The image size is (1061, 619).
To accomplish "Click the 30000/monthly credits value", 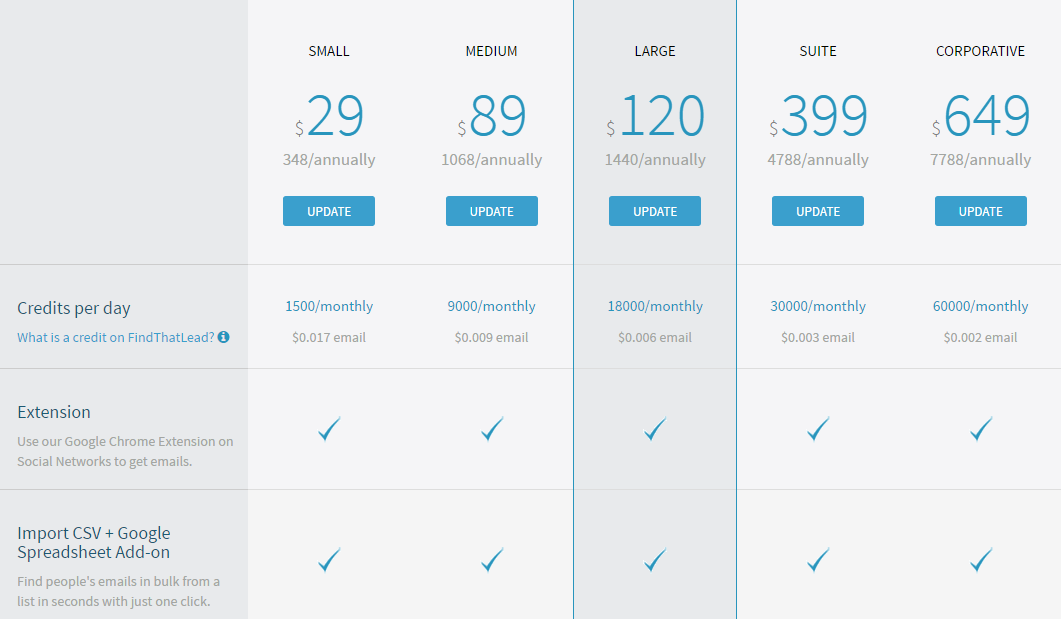I will click(818, 306).
